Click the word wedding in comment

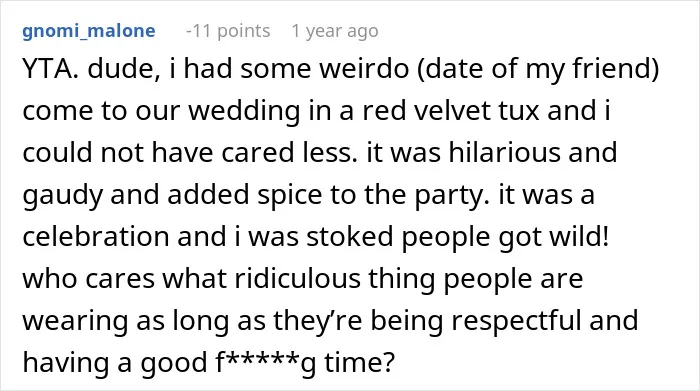click(244, 112)
